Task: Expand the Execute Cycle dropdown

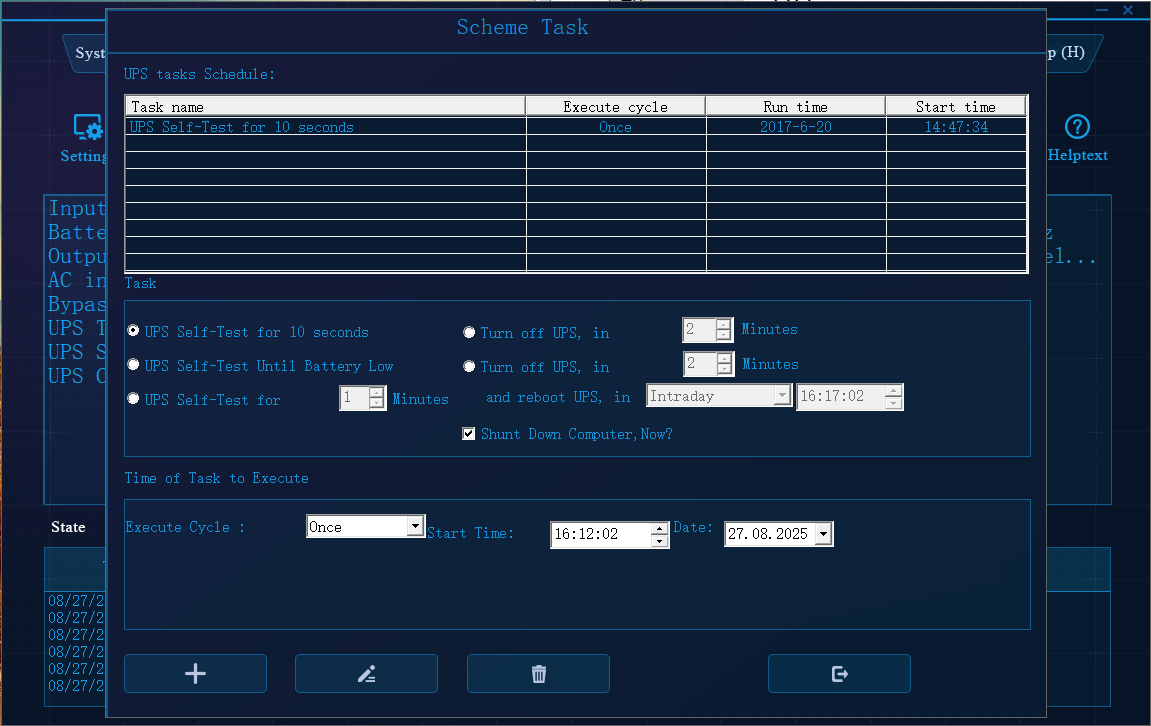Action: pyautogui.click(x=415, y=527)
